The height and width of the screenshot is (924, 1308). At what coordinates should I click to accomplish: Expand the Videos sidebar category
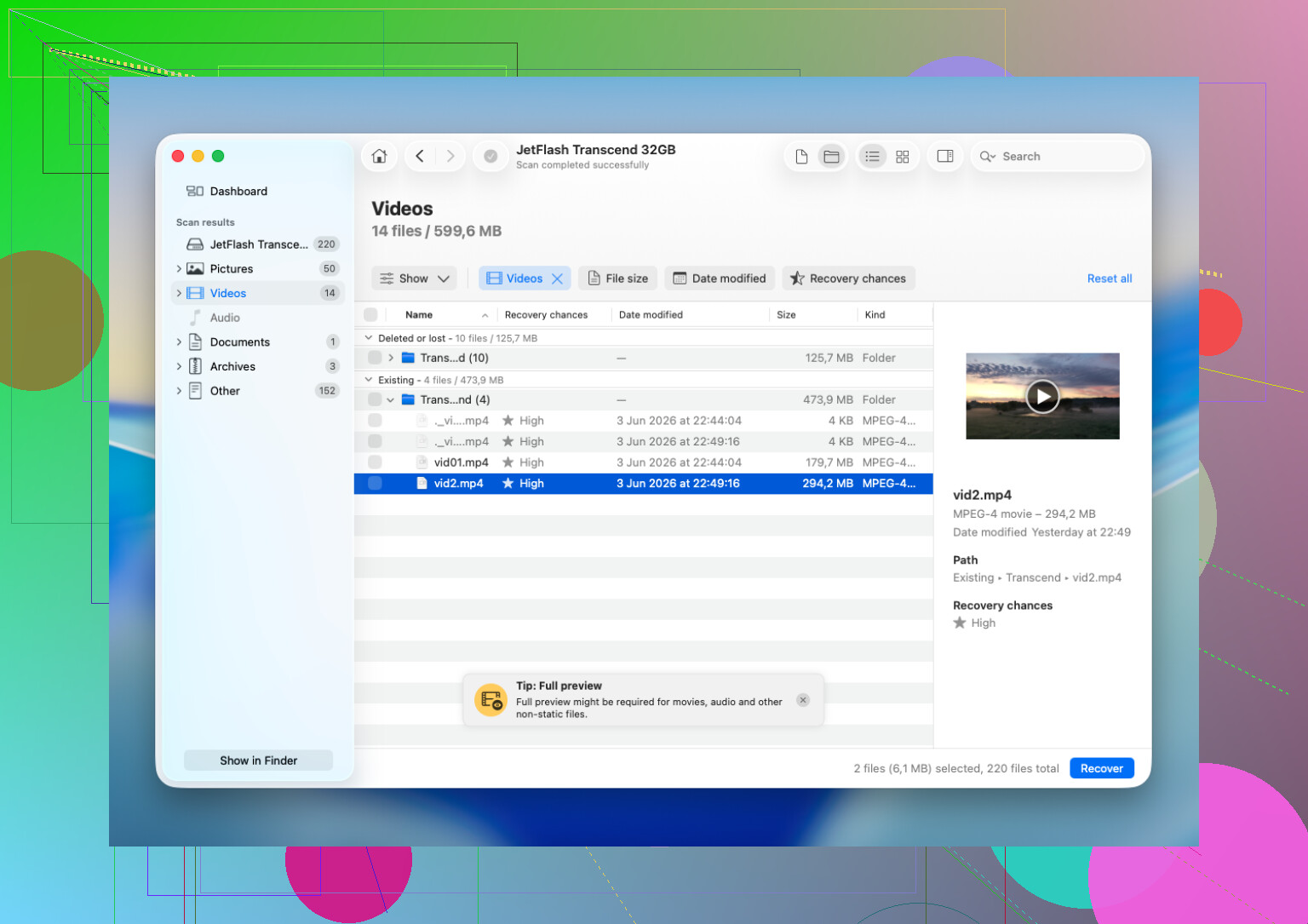[x=179, y=293]
